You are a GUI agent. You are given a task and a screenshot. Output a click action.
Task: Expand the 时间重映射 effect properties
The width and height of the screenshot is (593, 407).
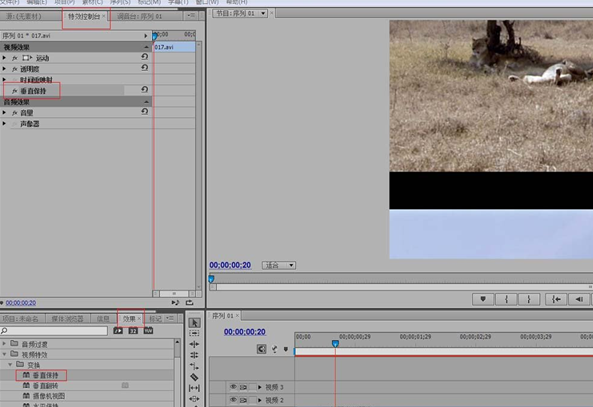coord(4,80)
